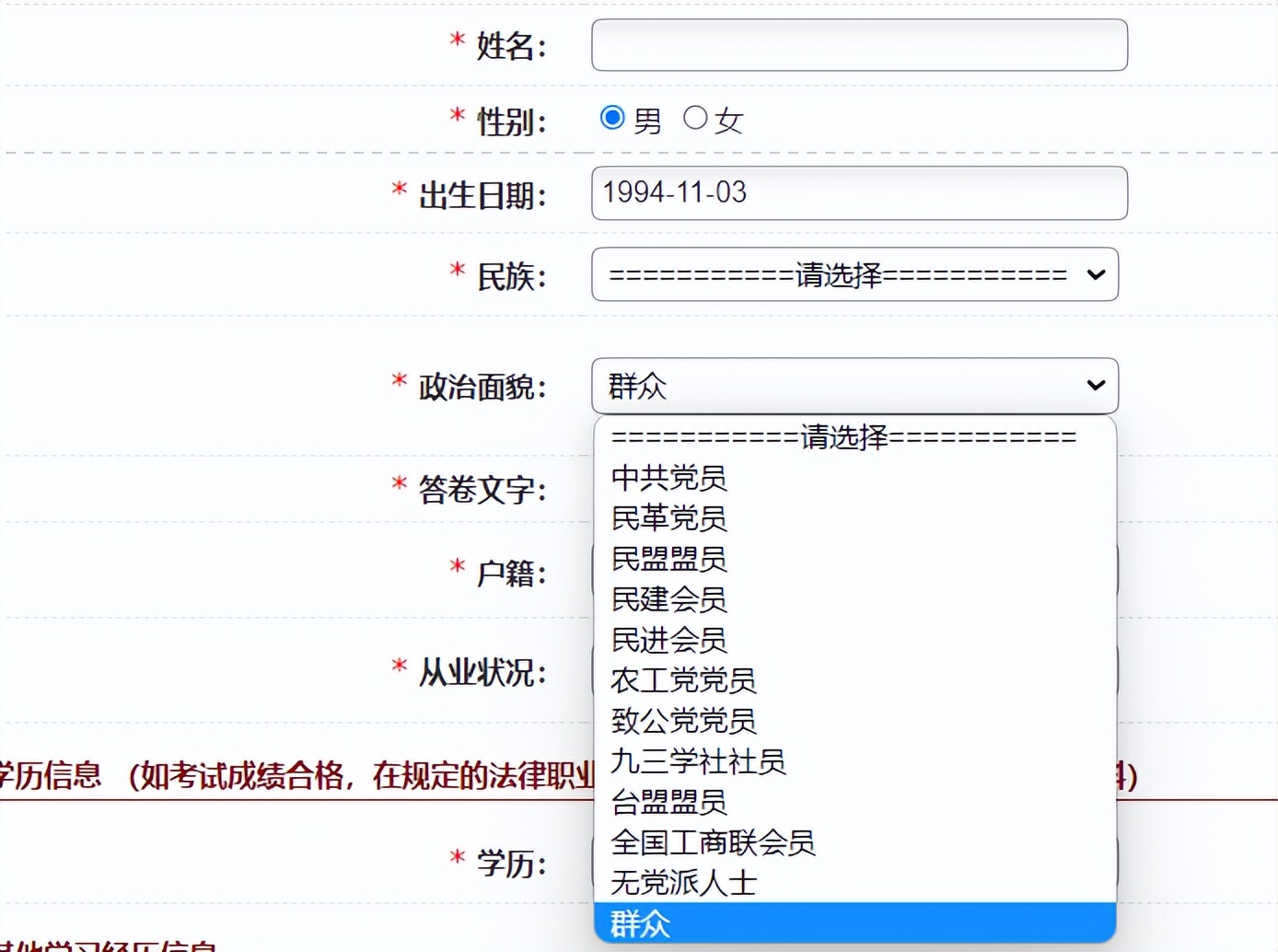Click the 姓名 text input field
The image size is (1278, 952).
point(858,44)
